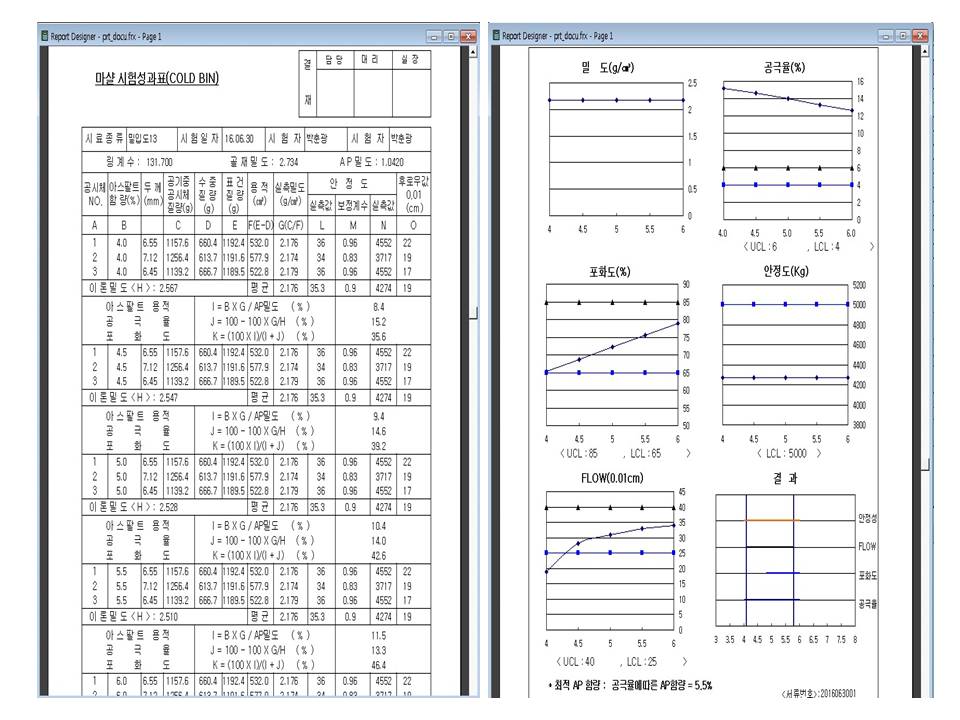Minimize the left Report Designer window
This screenshot has height=720, width=960.
(x=434, y=37)
